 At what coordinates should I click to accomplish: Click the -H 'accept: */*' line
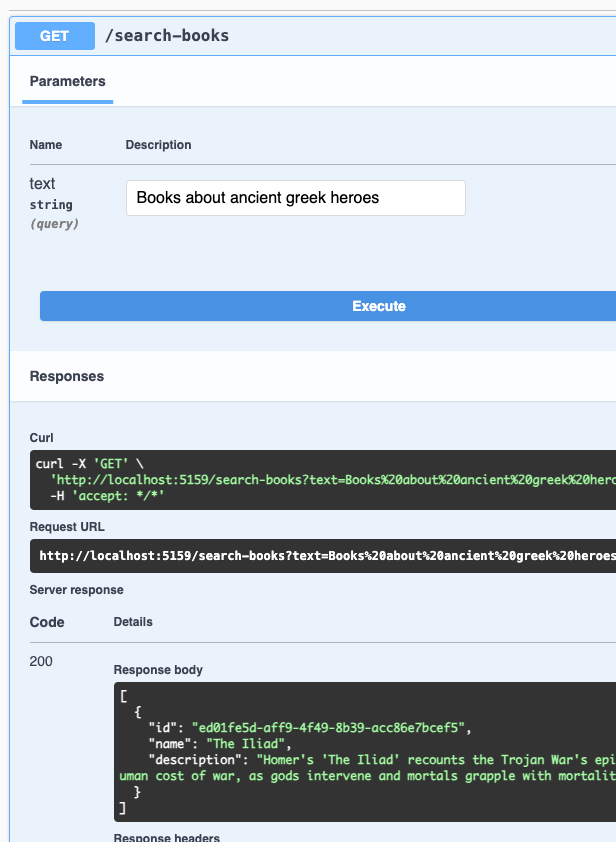point(107,496)
